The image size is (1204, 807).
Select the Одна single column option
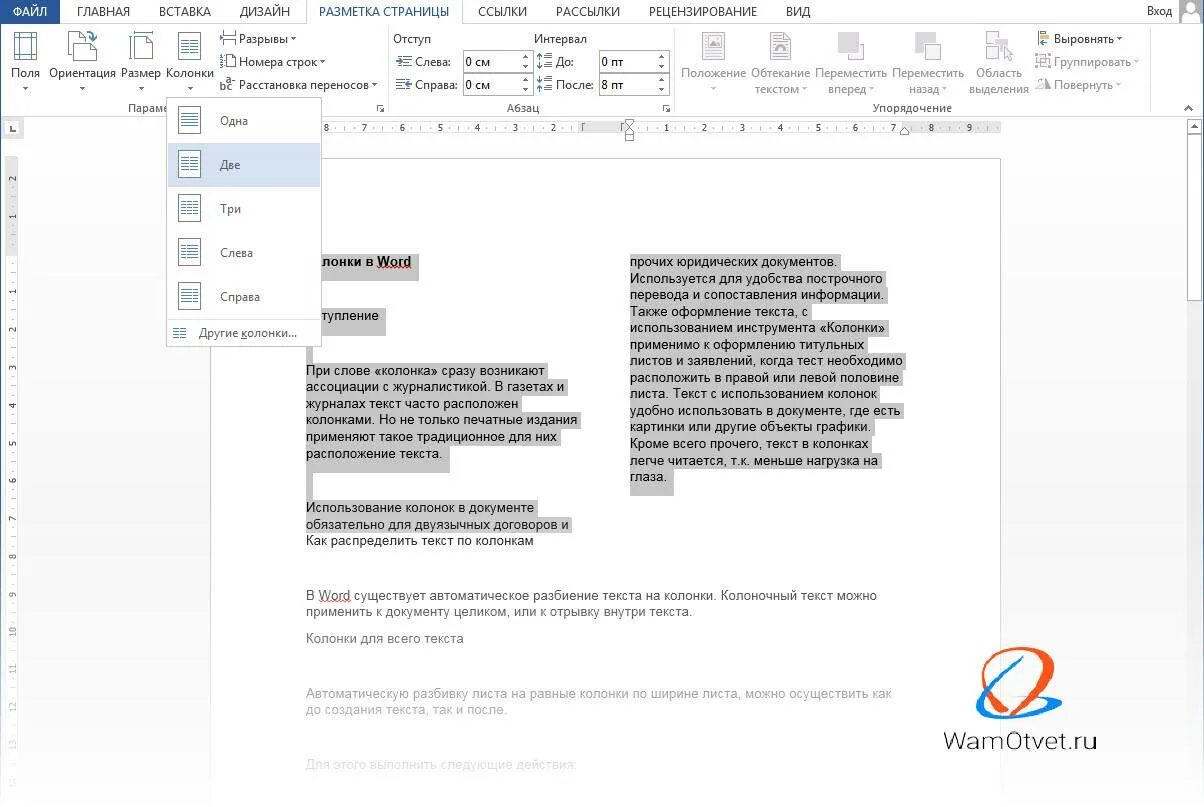click(x=244, y=121)
